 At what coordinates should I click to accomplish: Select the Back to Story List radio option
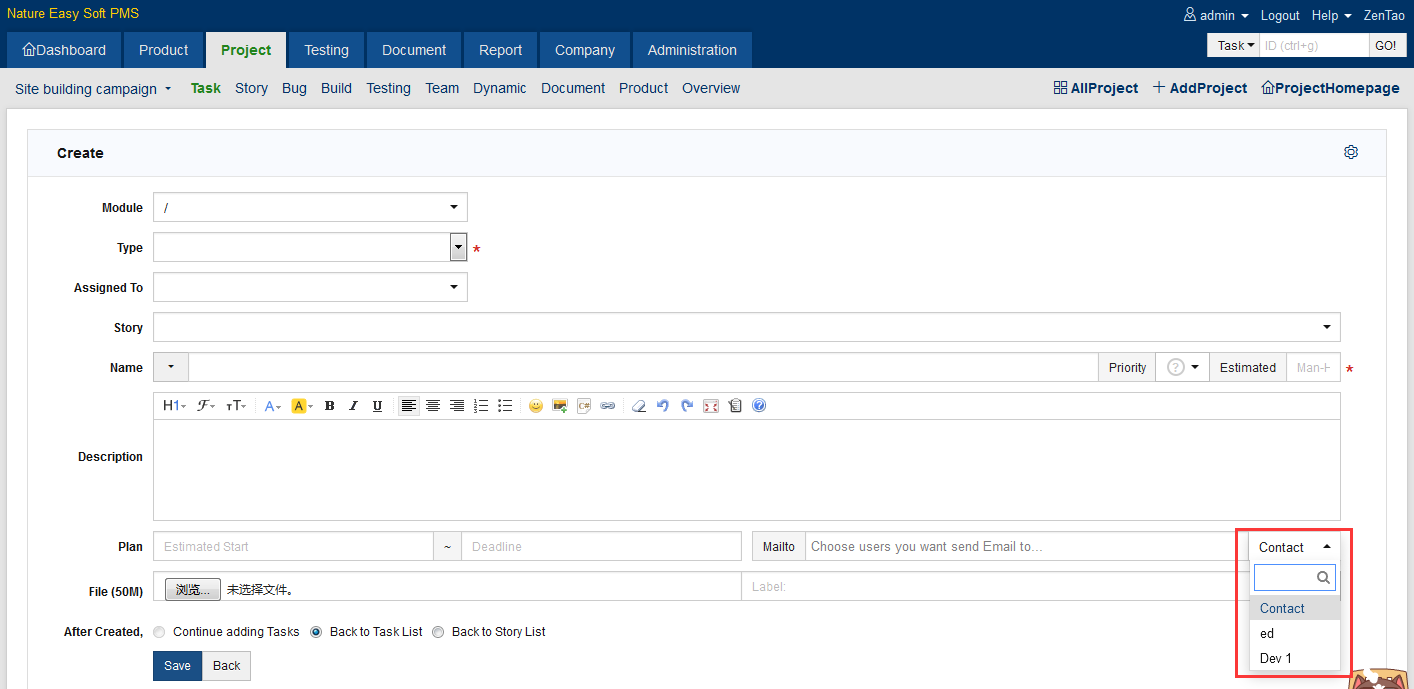438,632
